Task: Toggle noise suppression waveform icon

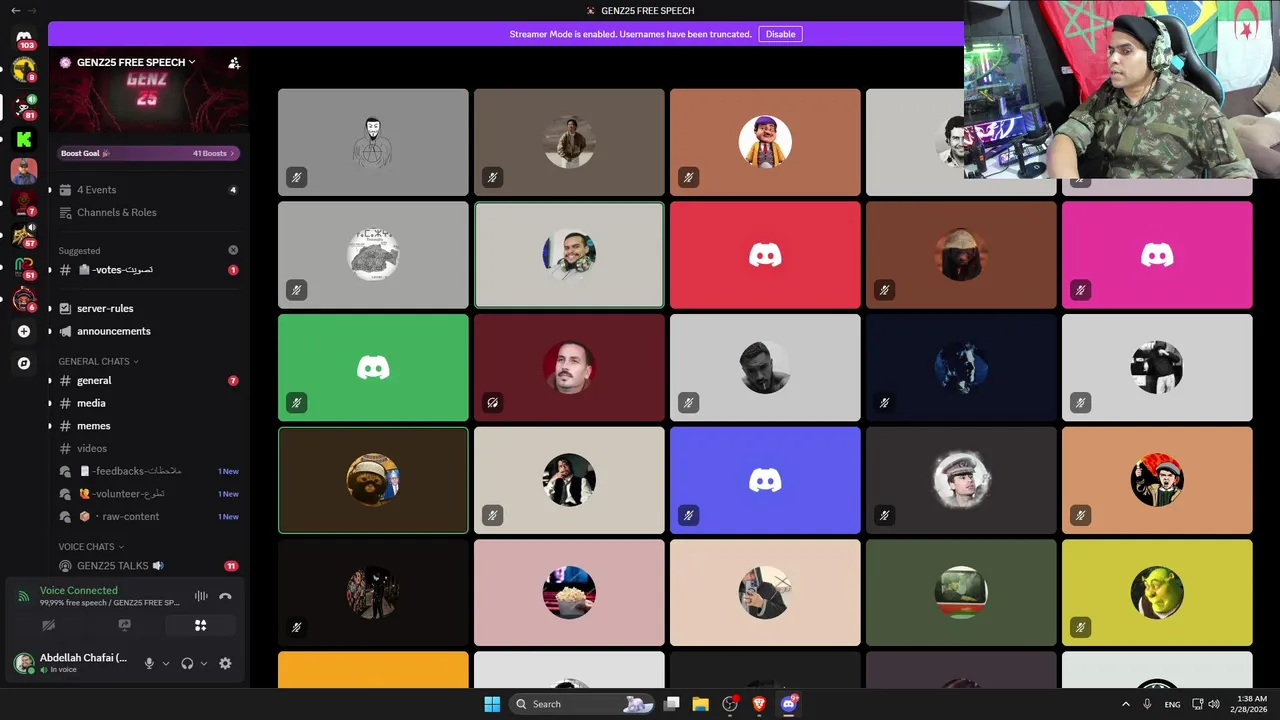Action: [201, 596]
